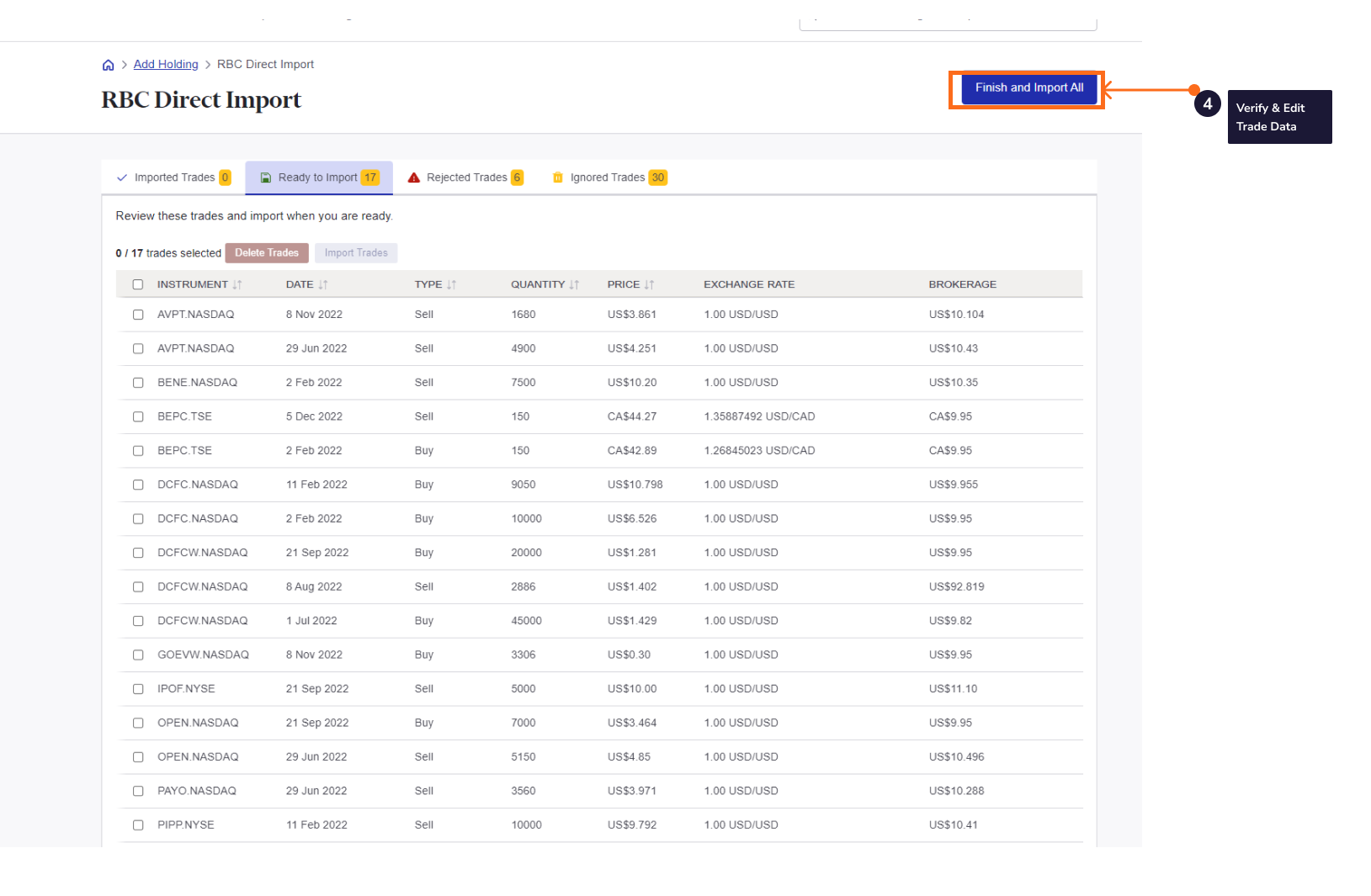The image size is (1371, 896).
Task: Click the RBC Direct Import breadcrumb text
Action: point(265,64)
